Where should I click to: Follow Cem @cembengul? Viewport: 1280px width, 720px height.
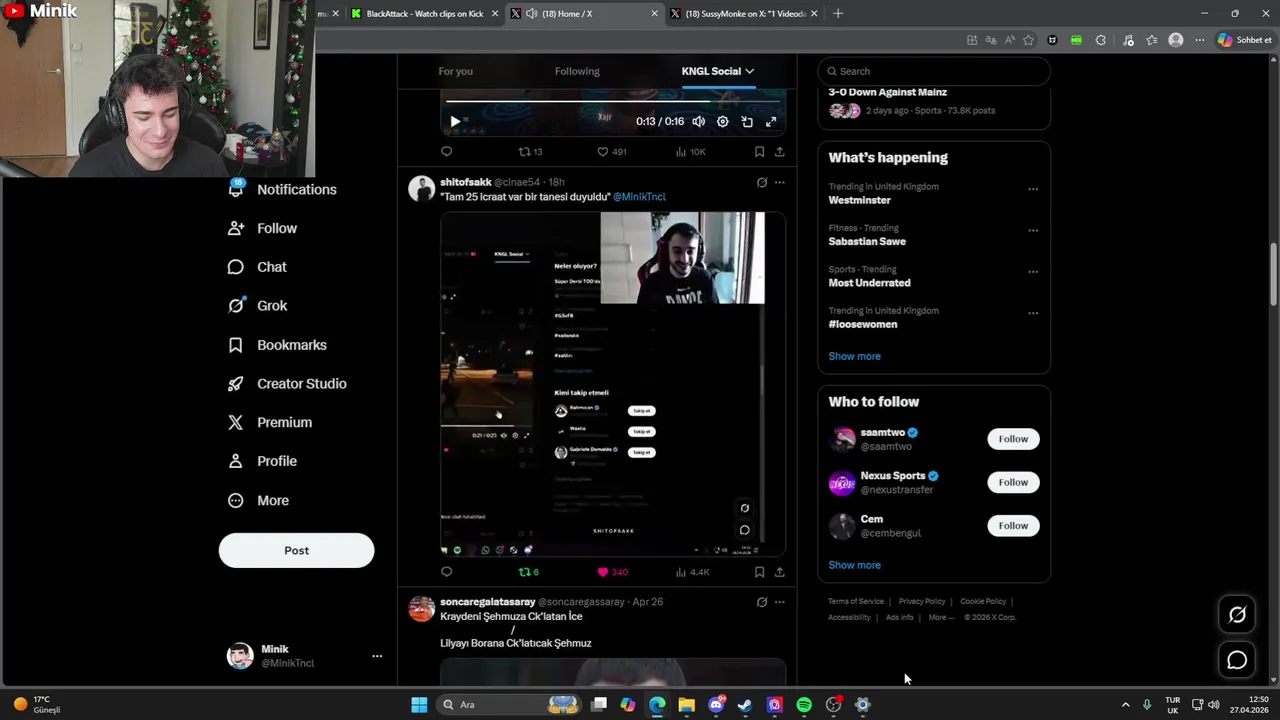(1013, 526)
